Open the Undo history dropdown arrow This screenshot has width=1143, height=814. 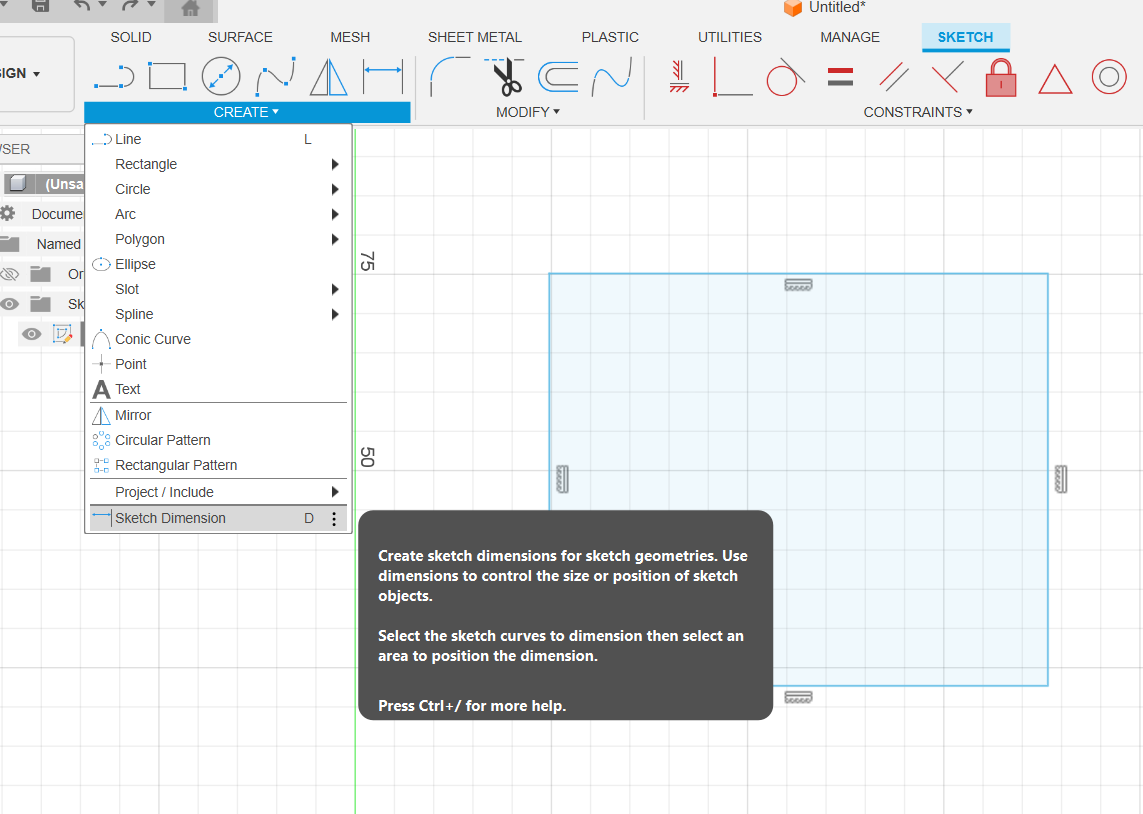[103, 4]
